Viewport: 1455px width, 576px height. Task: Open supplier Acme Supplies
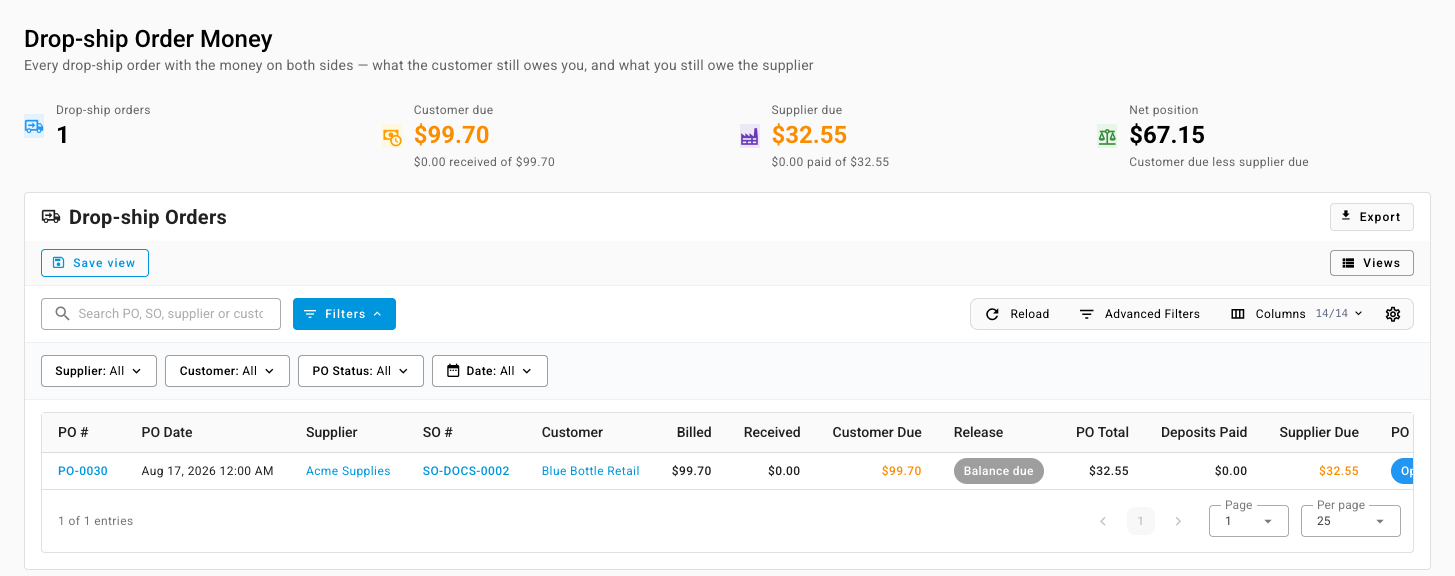point(348,471)
